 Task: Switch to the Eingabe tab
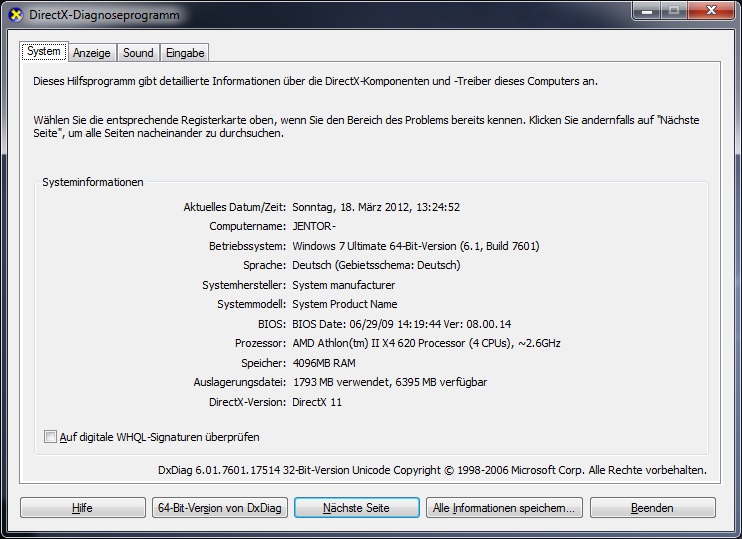point(185,53)
